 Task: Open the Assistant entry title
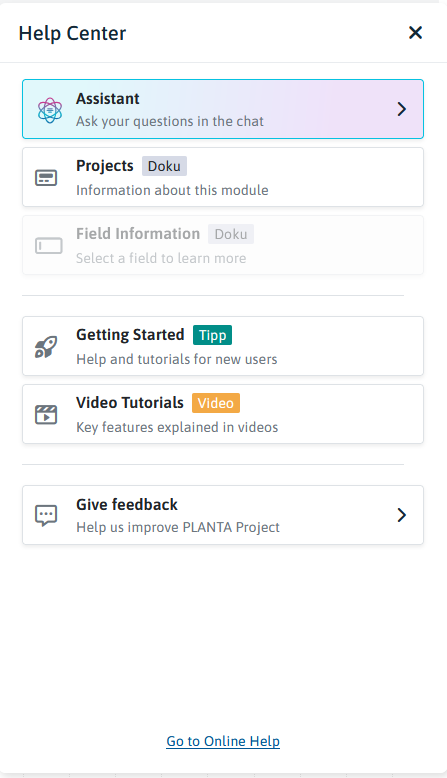(x=108, y=99)
